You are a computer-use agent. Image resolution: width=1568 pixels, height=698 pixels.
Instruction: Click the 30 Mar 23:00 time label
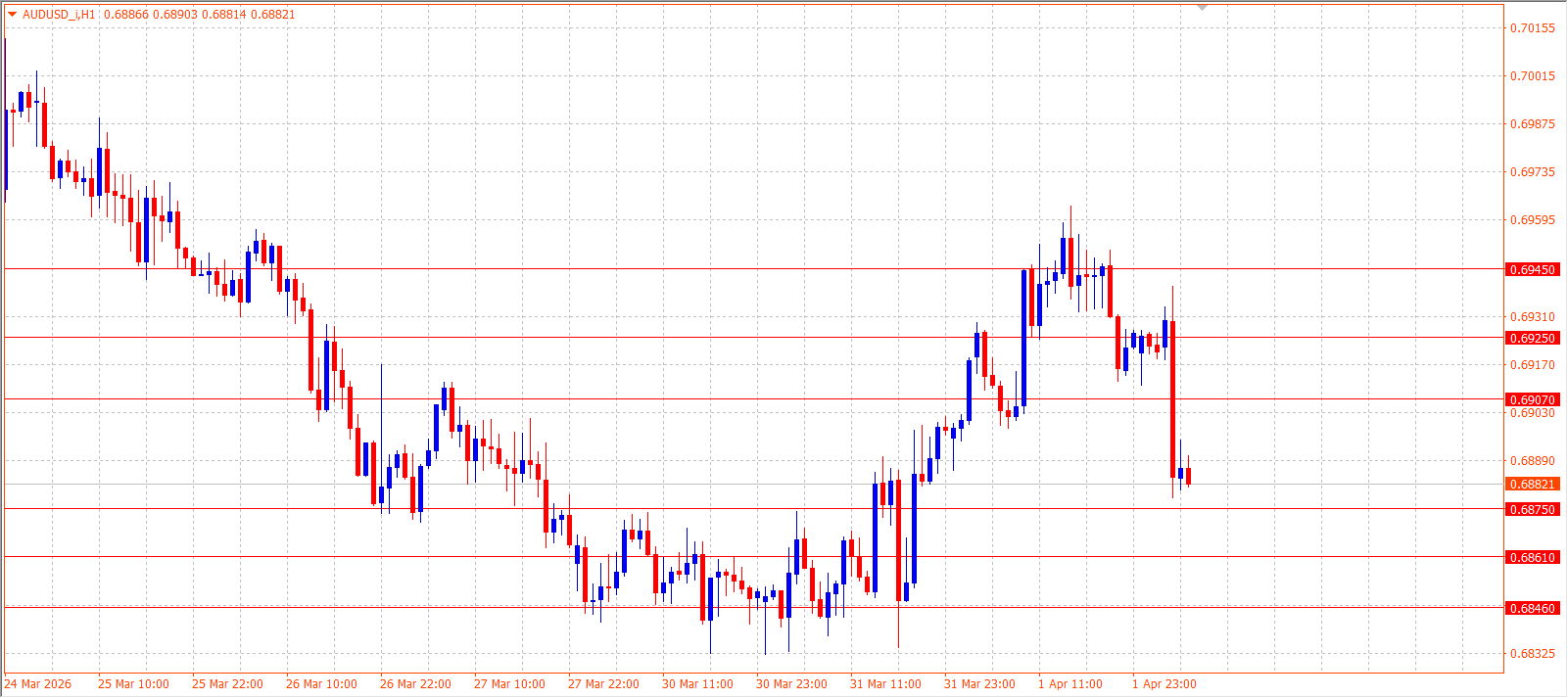tap(791, 684)
